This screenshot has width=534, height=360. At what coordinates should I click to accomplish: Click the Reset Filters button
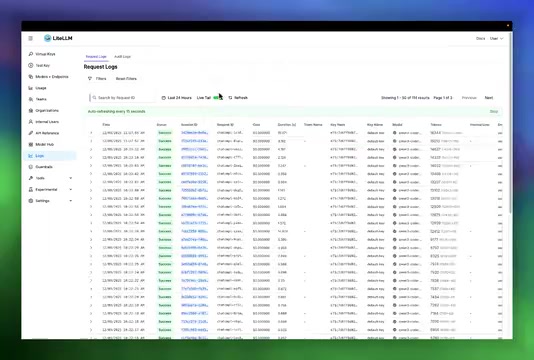126,79
